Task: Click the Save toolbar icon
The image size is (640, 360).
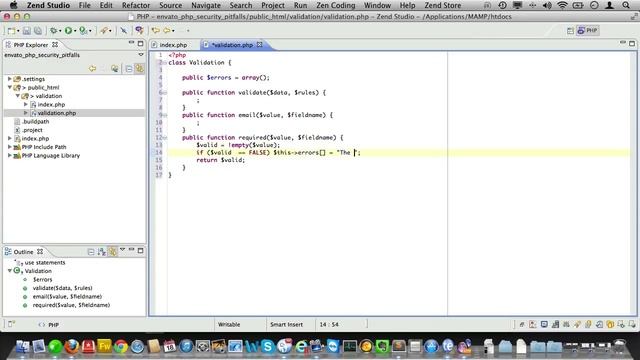Action: click(x=27, y=31)
